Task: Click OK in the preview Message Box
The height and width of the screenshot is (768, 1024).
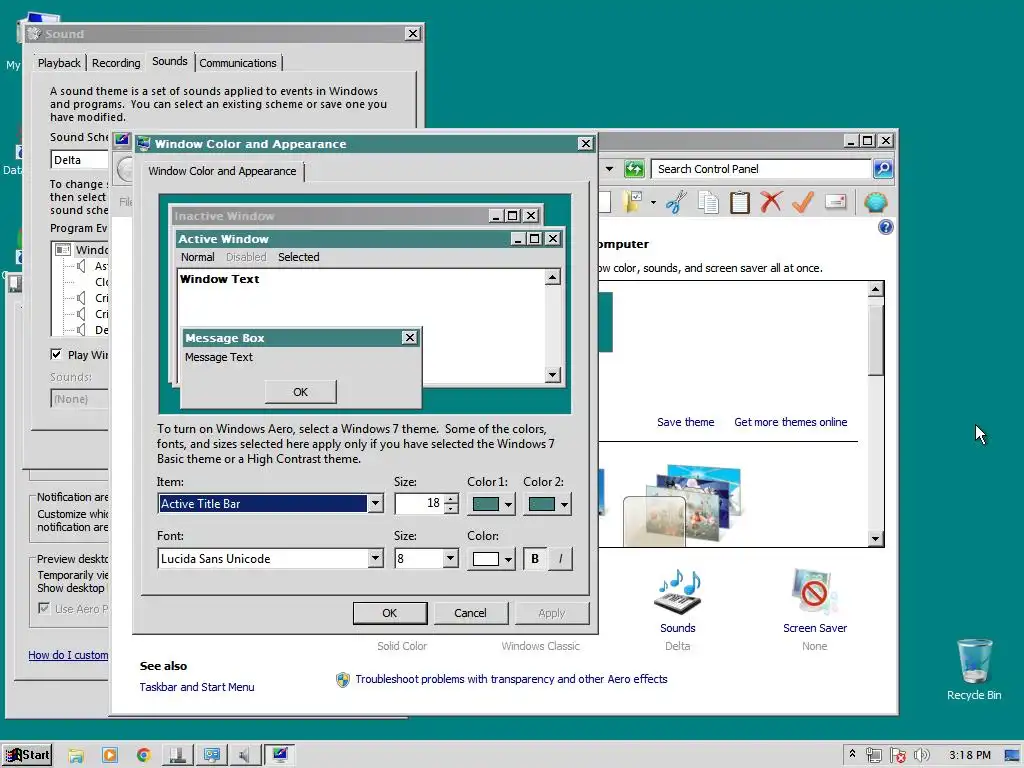Action: click(300, 392)
